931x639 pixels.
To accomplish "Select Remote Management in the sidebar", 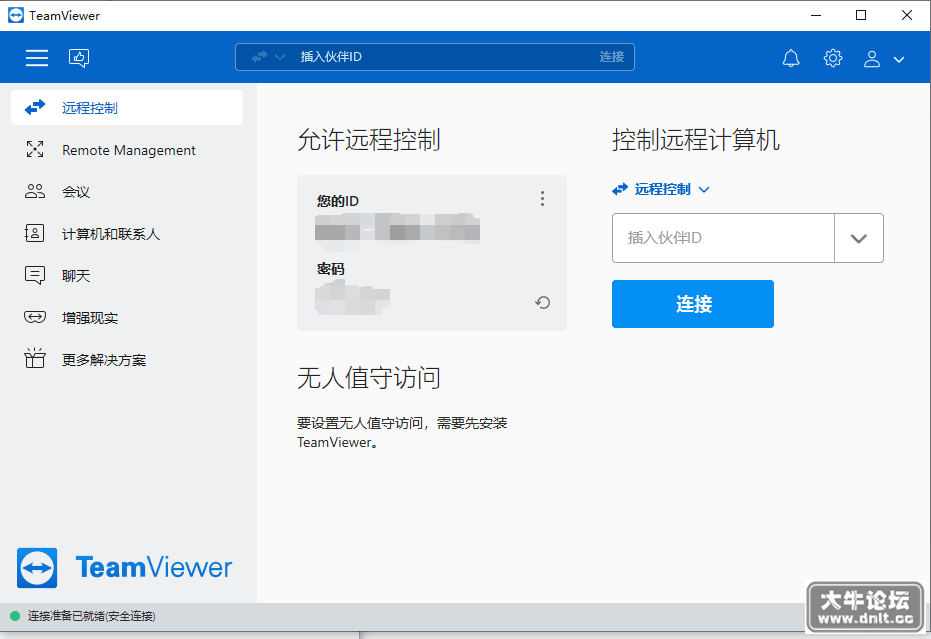I will [127, 150].
